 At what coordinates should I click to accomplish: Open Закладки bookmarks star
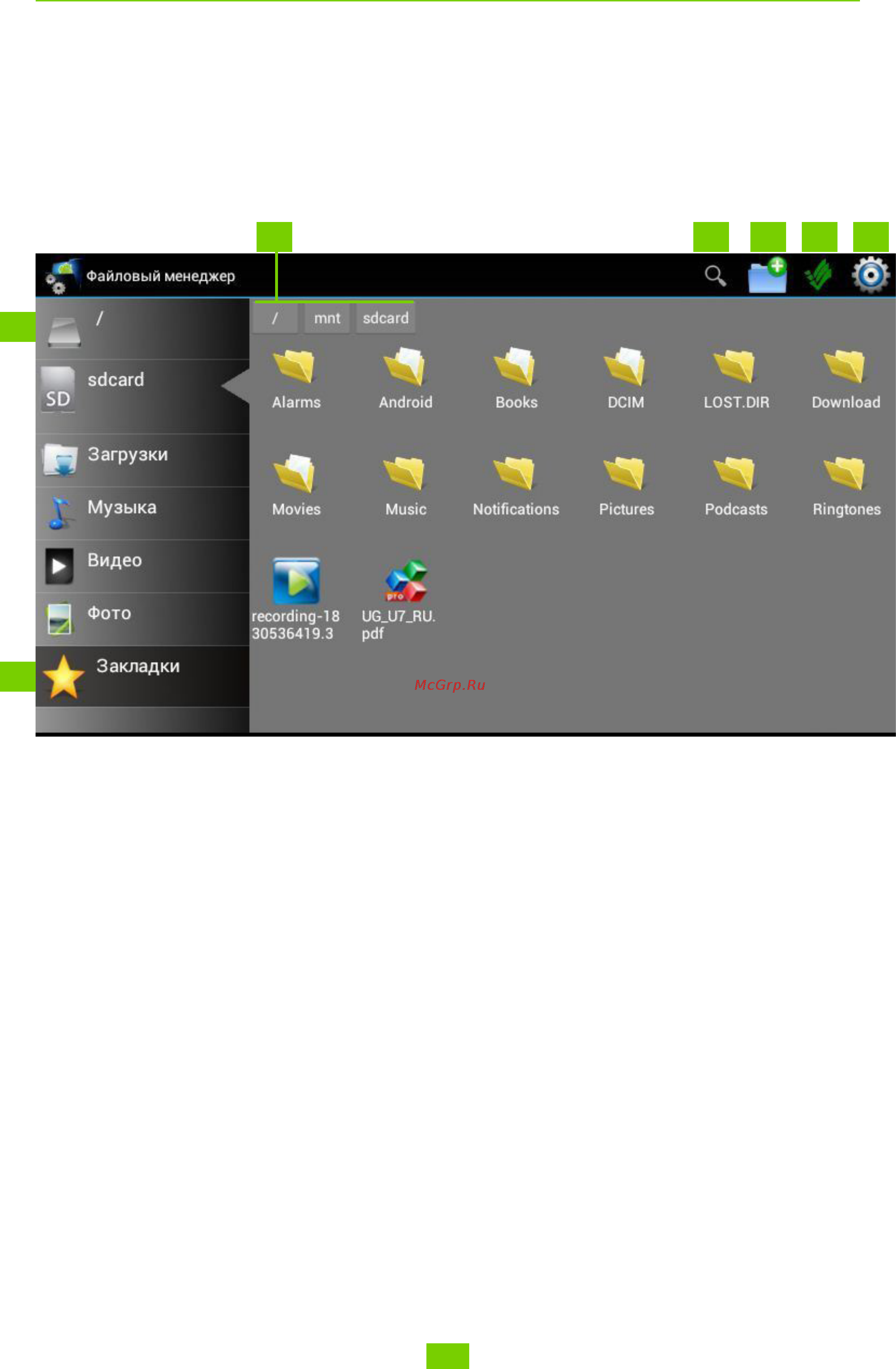(143, 676)
